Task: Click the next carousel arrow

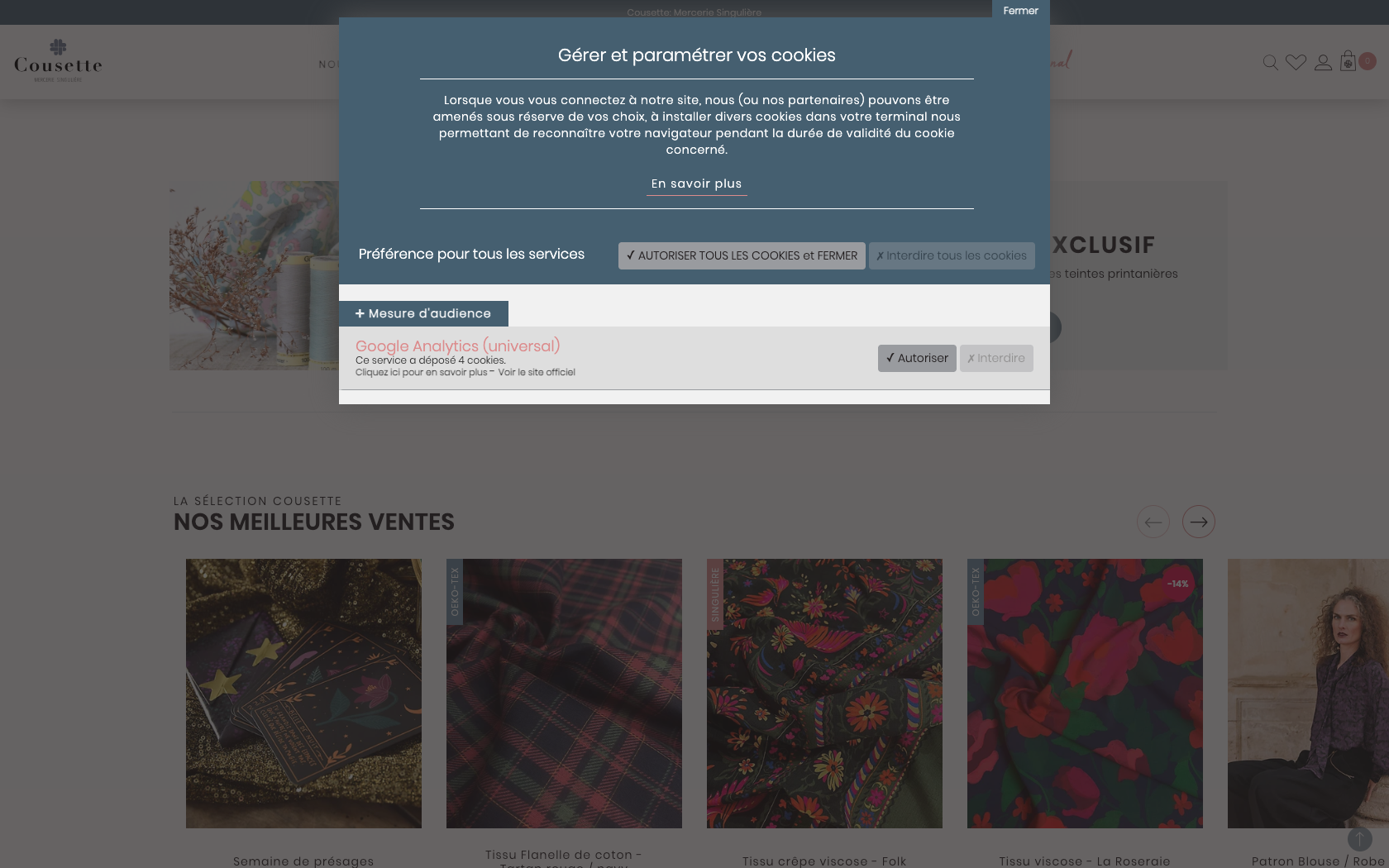Action: (x=1199, y=522)
